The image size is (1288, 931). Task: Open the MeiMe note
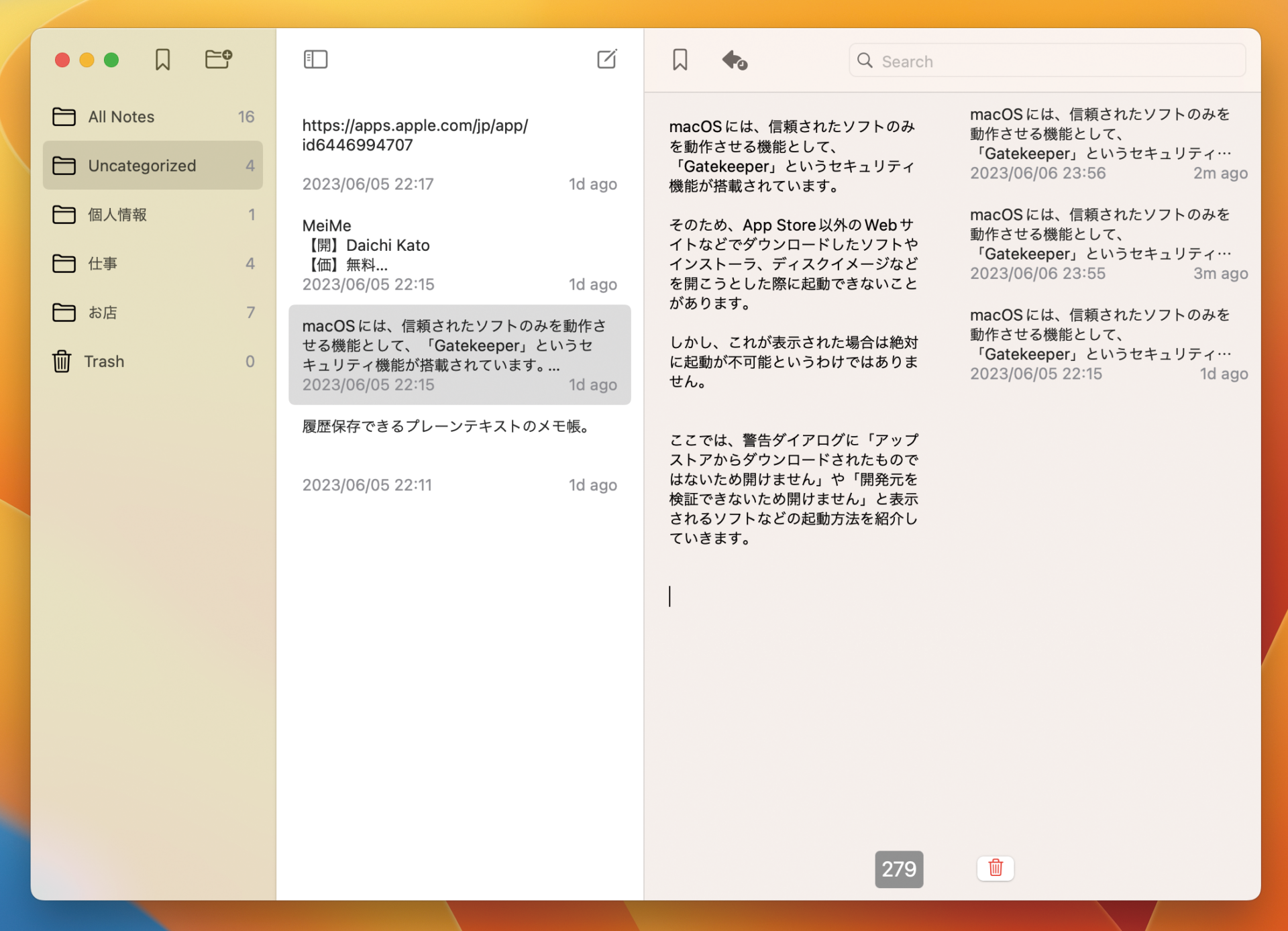tap(460, 255)
